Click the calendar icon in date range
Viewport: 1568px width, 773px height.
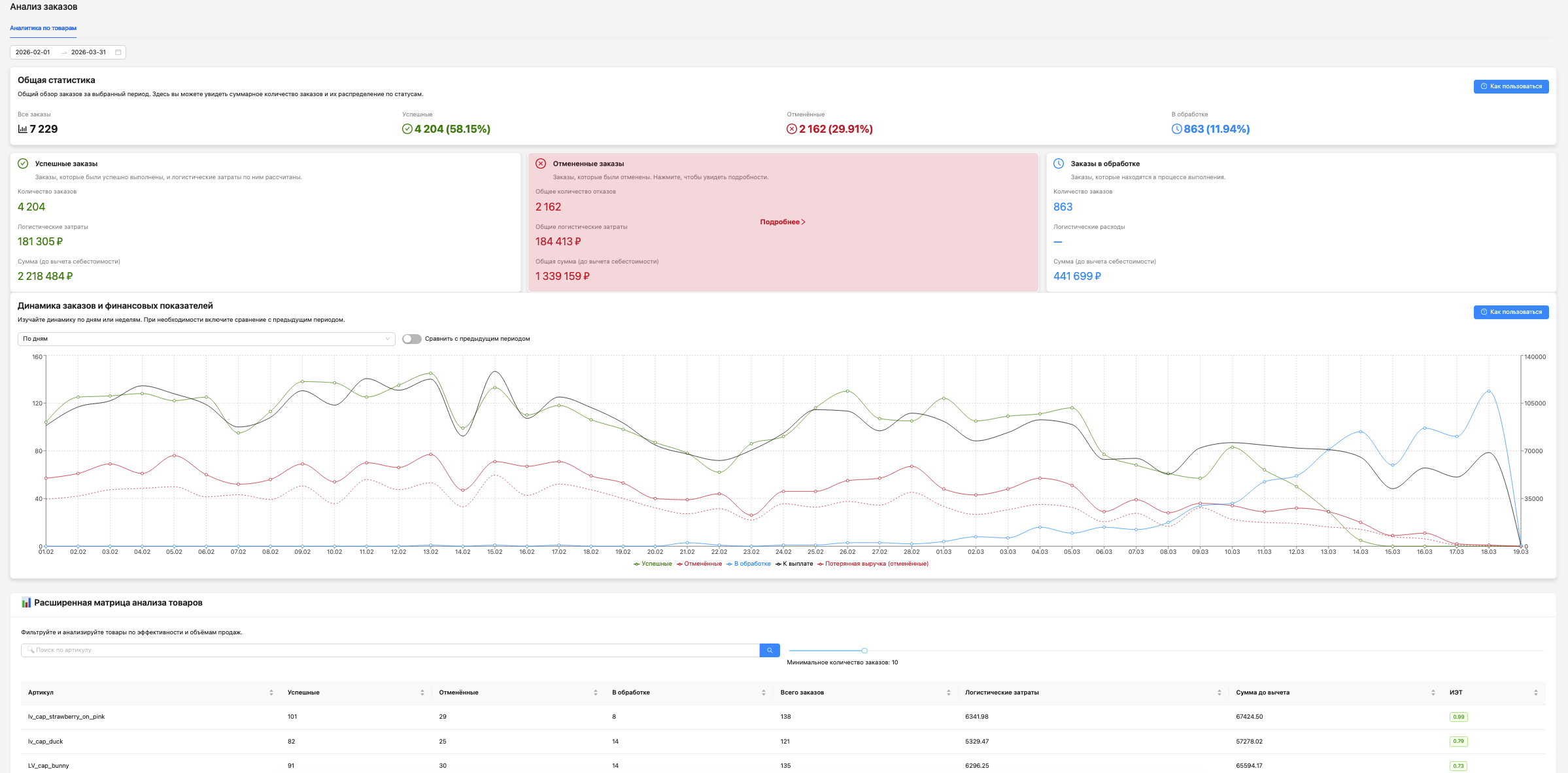(118, 52)
